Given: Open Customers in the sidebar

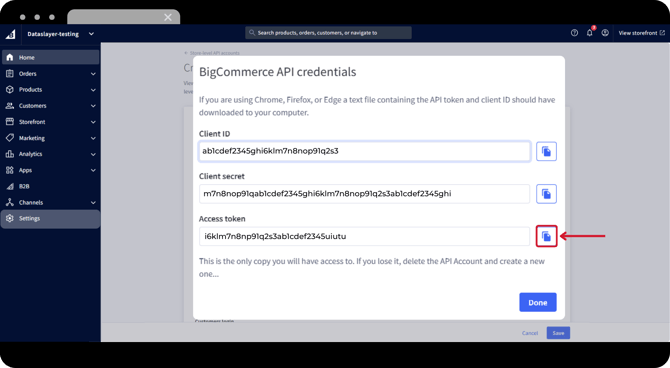Looking at the screenshot, I should 50,106.
